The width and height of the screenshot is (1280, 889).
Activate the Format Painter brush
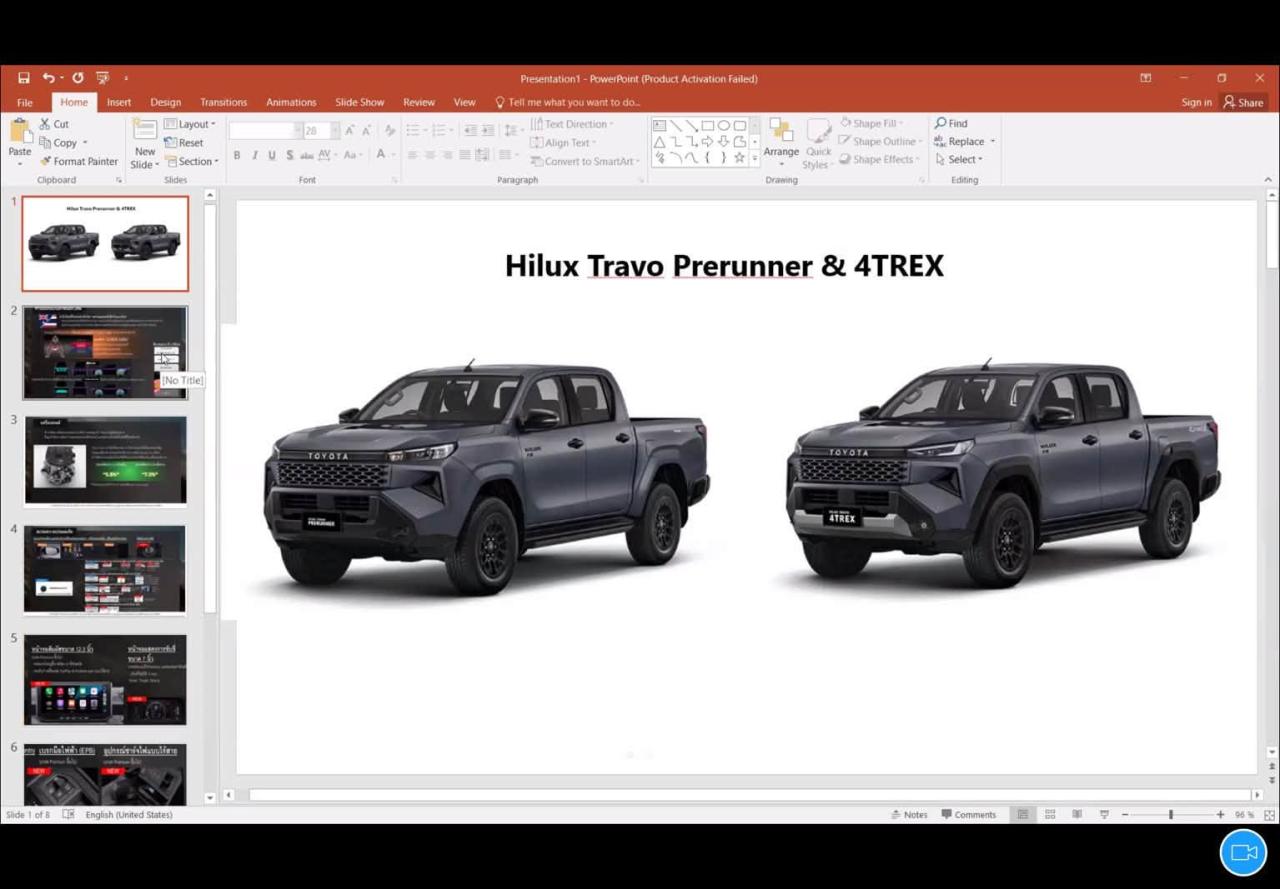pos(79,161)
